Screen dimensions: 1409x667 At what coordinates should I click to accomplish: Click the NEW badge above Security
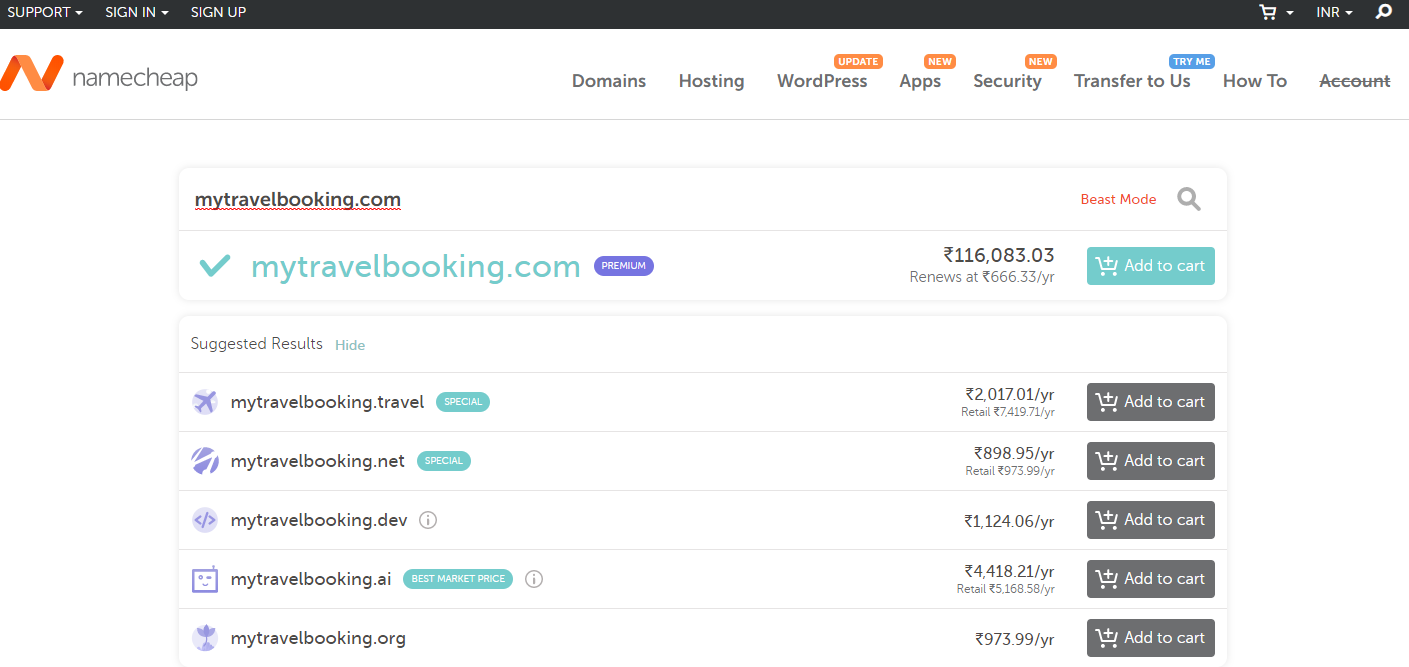pyautogui.click(x=1041, y=62)
